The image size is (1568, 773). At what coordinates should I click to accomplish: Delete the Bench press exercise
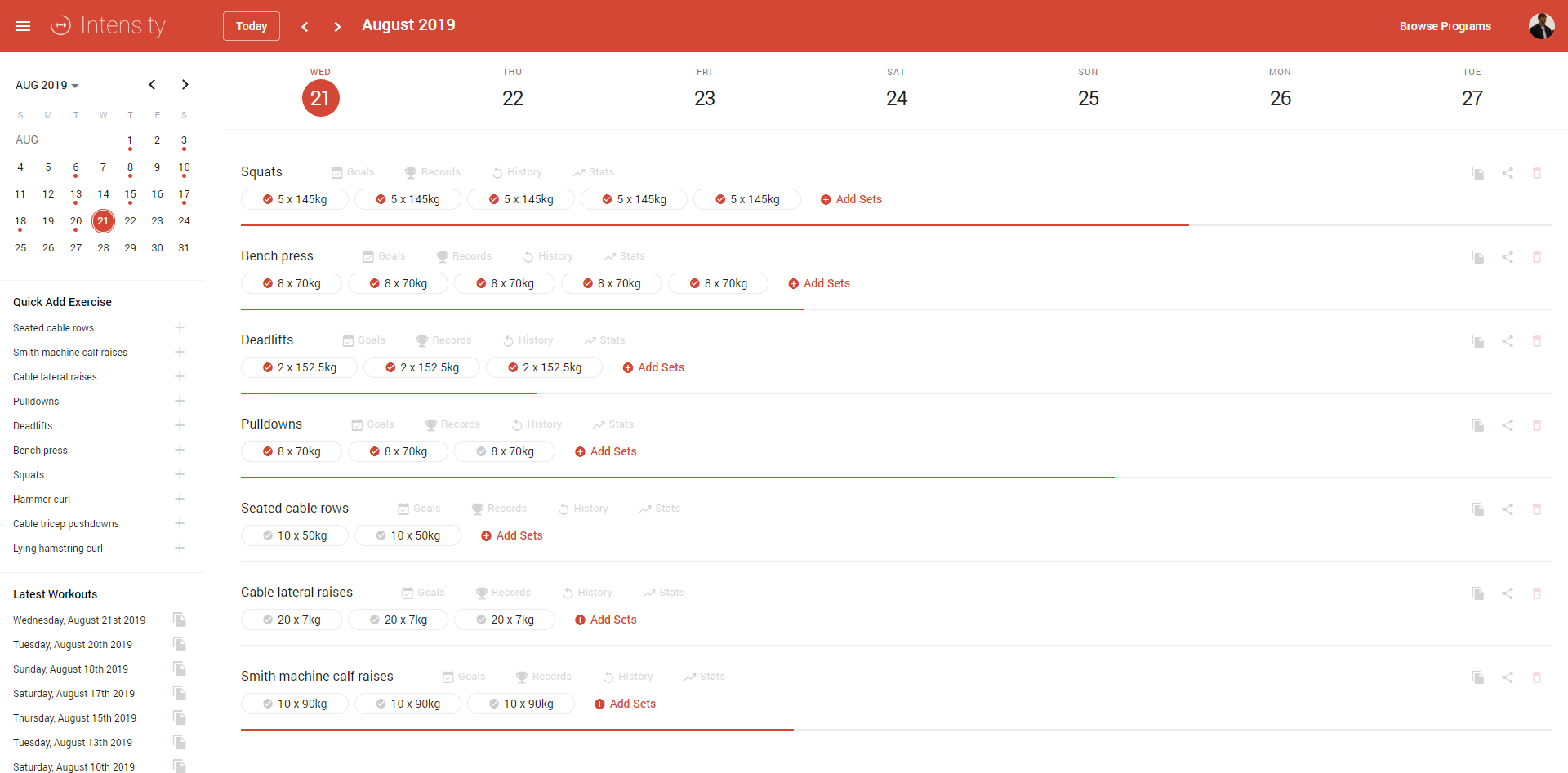(x=1537, y=257)
